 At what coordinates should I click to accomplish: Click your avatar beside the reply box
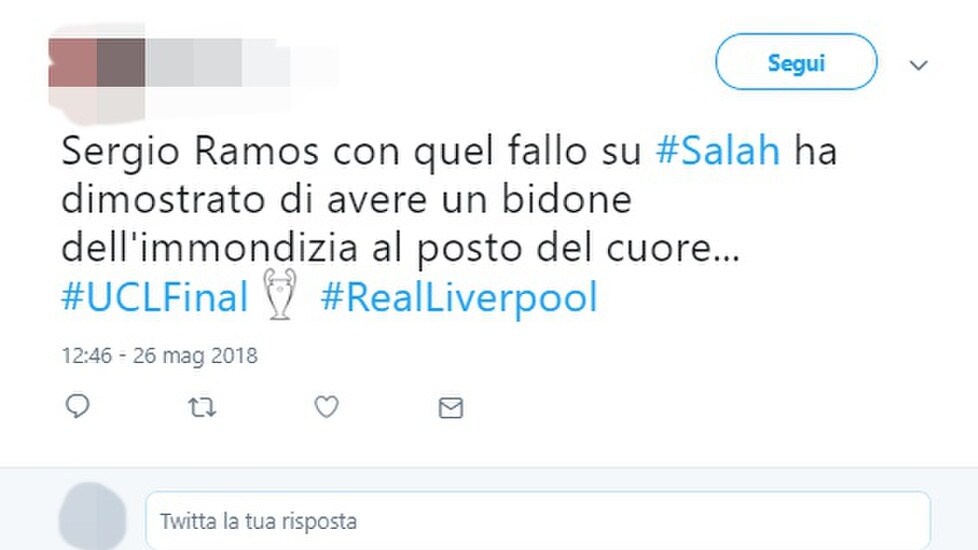pos(93,516)
